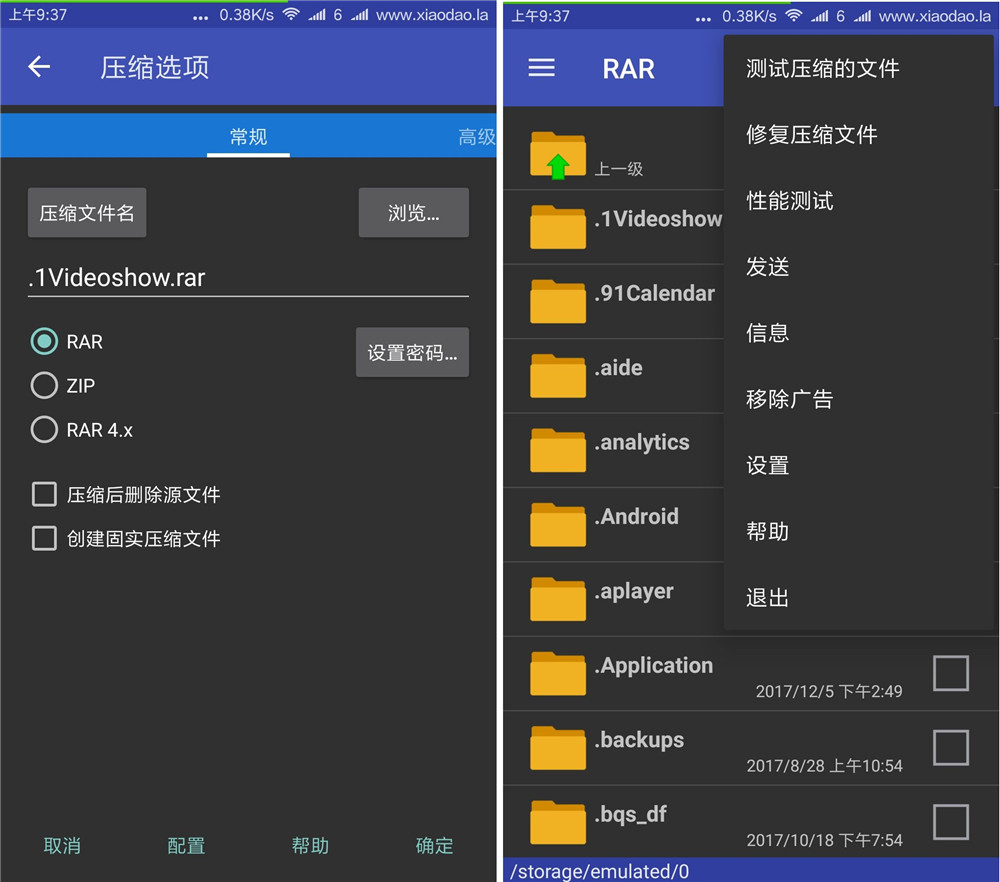Open the .Android folder icon

point(557,524)
